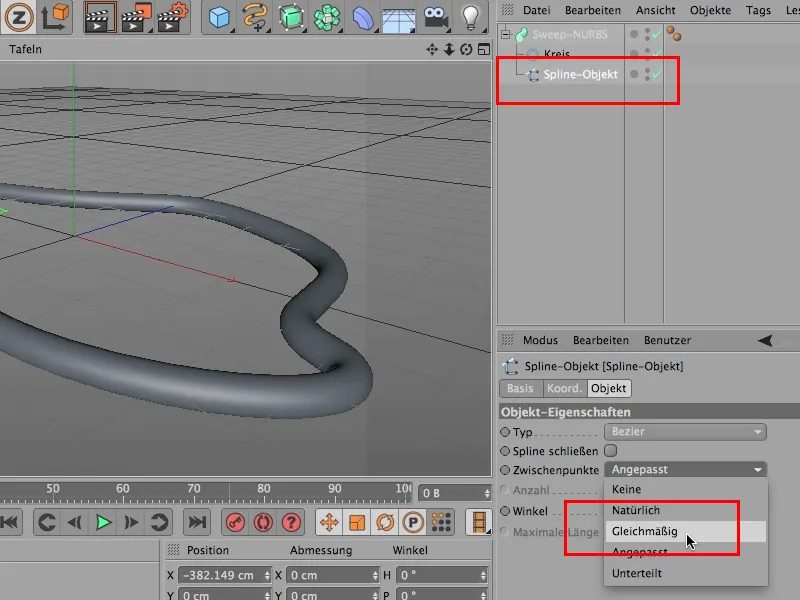Open Tags menu in object manager

758,10
